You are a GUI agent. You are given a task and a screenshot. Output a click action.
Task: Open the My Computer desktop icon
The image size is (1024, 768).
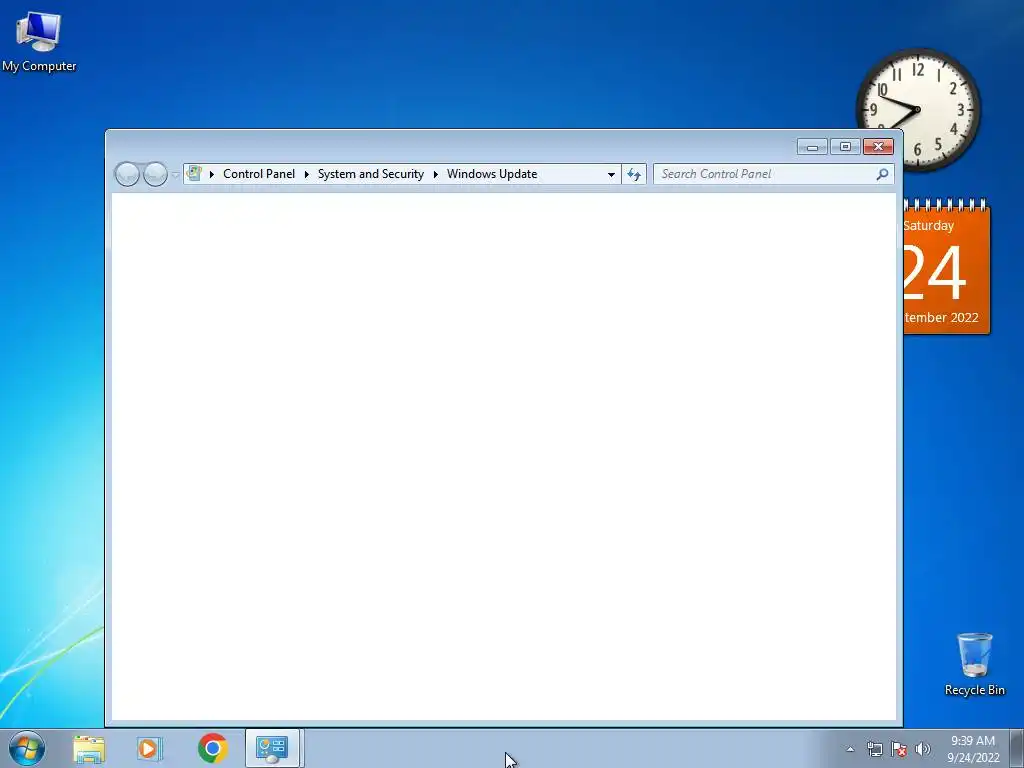[x=39, y=42]
